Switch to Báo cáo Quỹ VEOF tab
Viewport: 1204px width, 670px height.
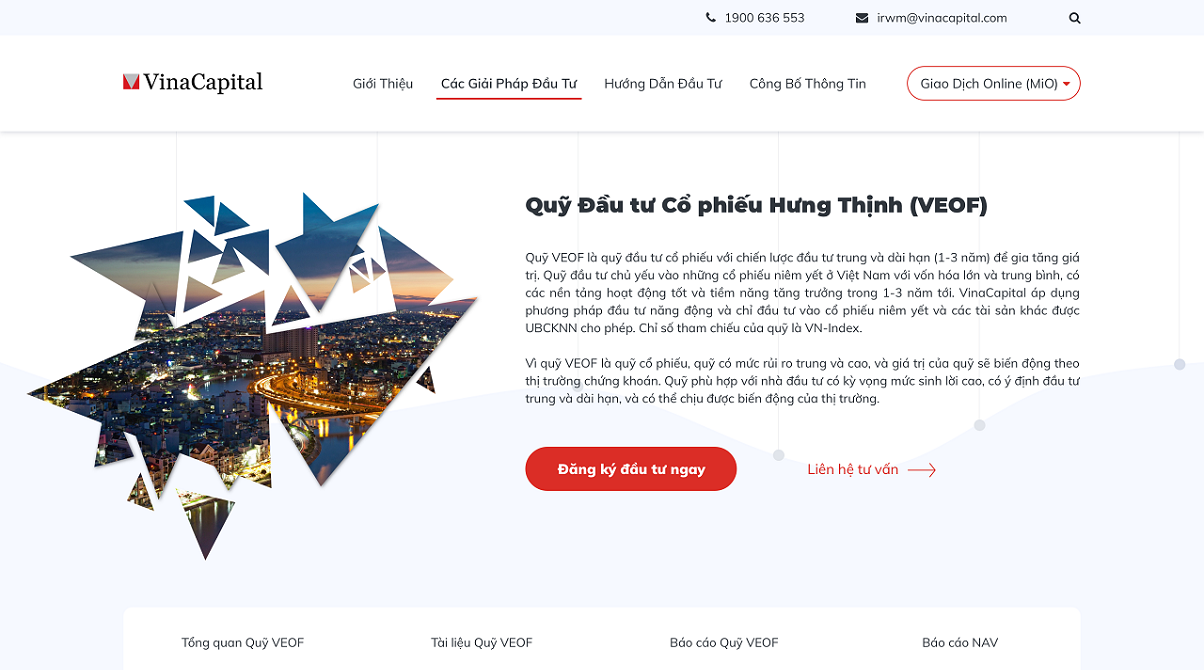pyautogui.click(x=724, y=642)
